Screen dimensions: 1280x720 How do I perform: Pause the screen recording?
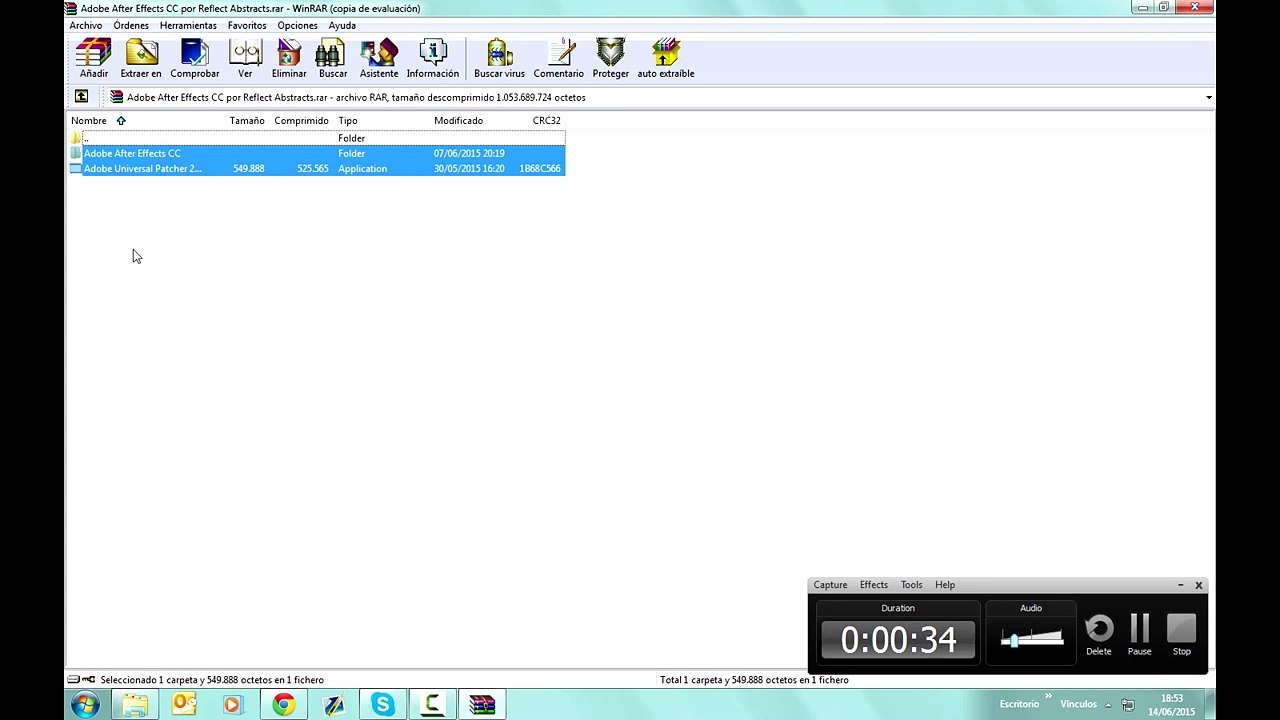(x=1140, y=635)
